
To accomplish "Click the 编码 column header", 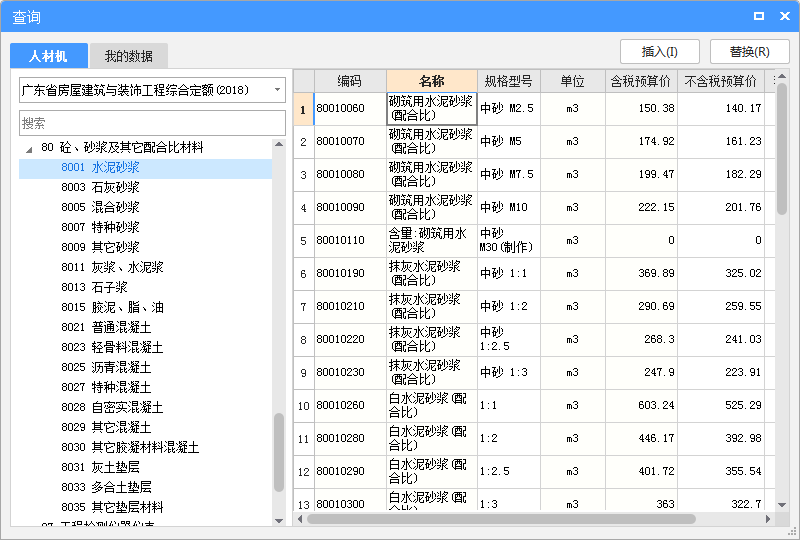I will (x=350, y=81).
